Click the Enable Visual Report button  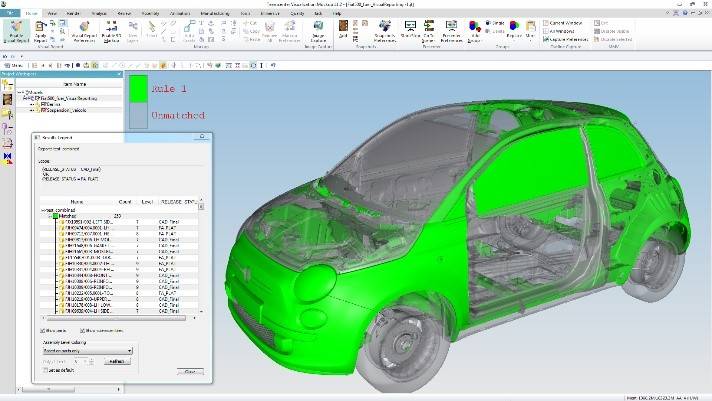16,31
